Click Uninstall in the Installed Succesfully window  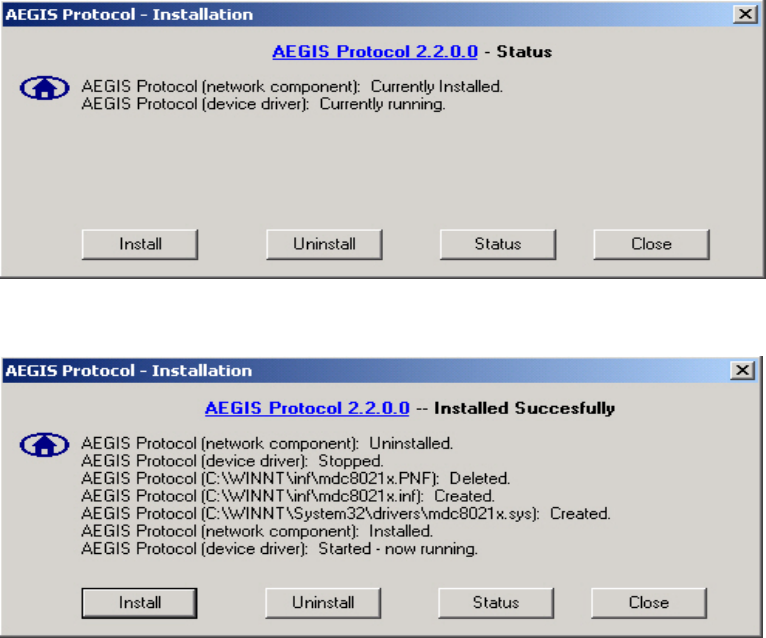[323, 603]
